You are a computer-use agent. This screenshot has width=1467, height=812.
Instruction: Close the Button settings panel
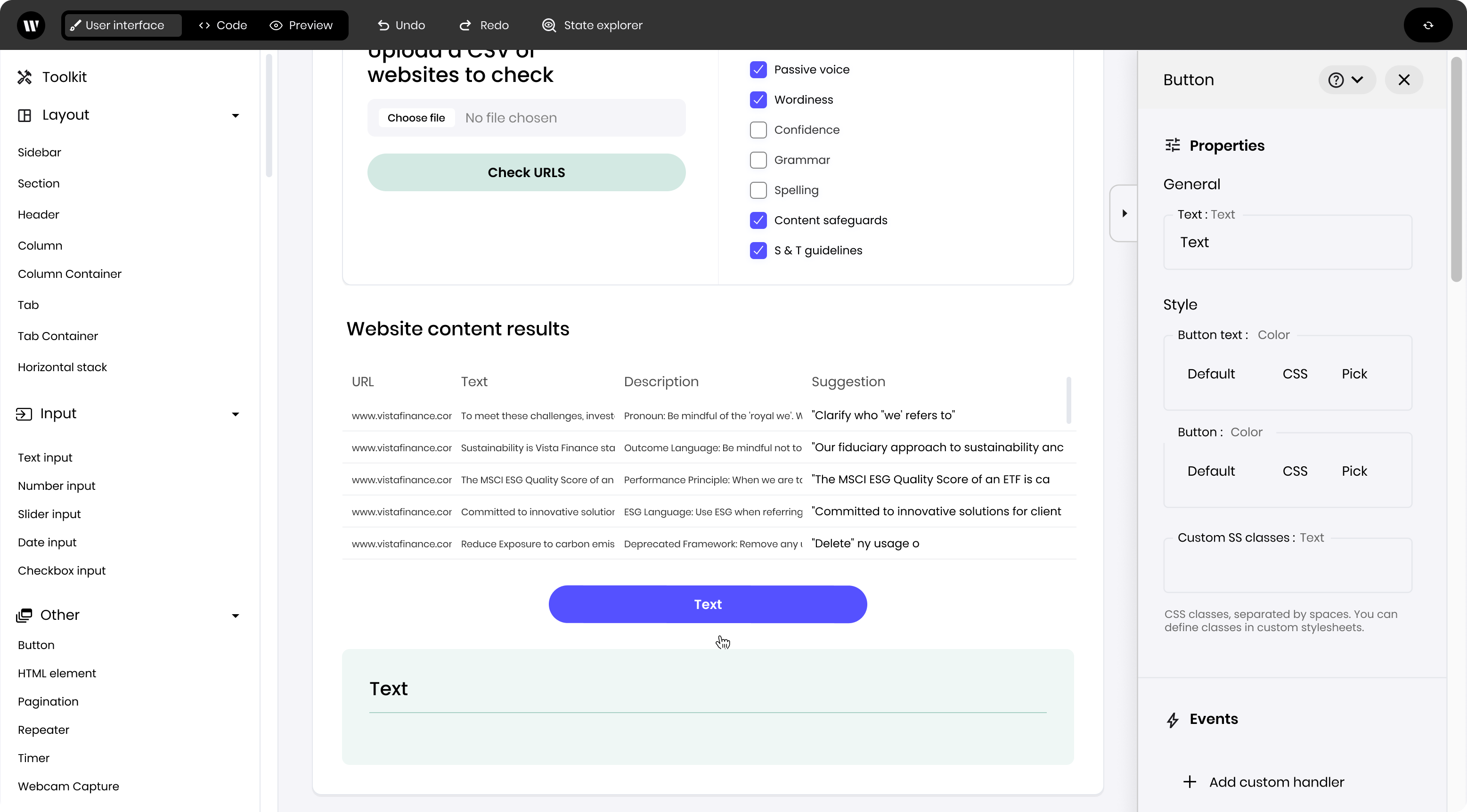click(1403, 80)
